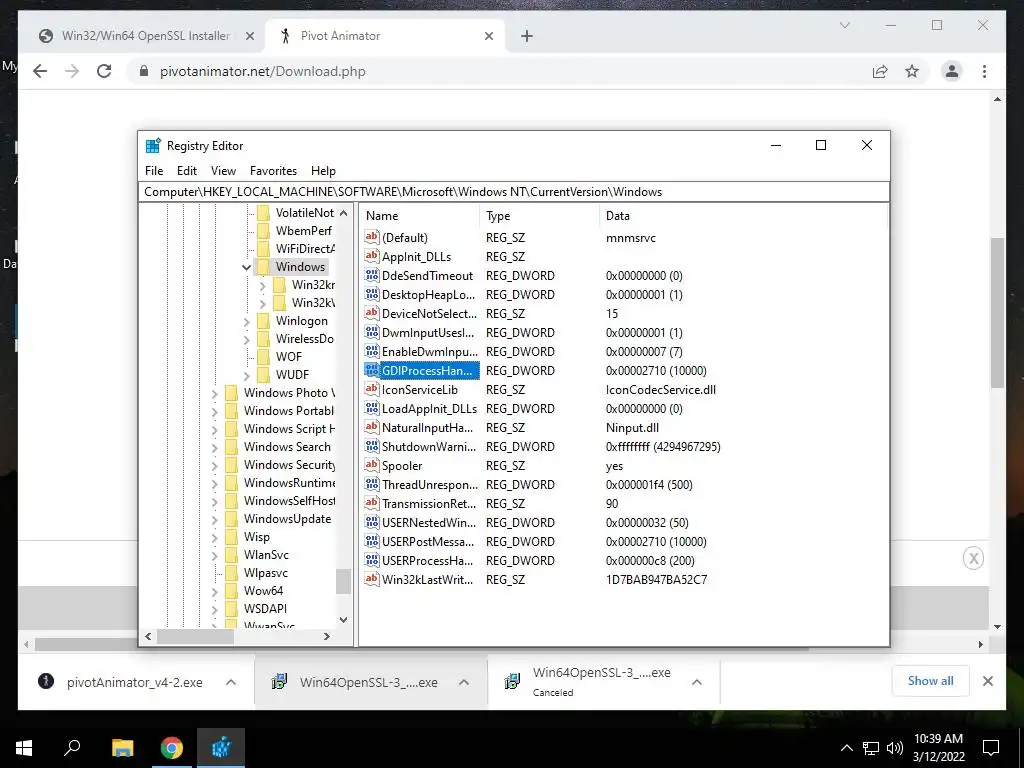This screenshot has width=1024, height=768.
Task: Click the IconServiceLib string value icon
Action: click(372, 389)
